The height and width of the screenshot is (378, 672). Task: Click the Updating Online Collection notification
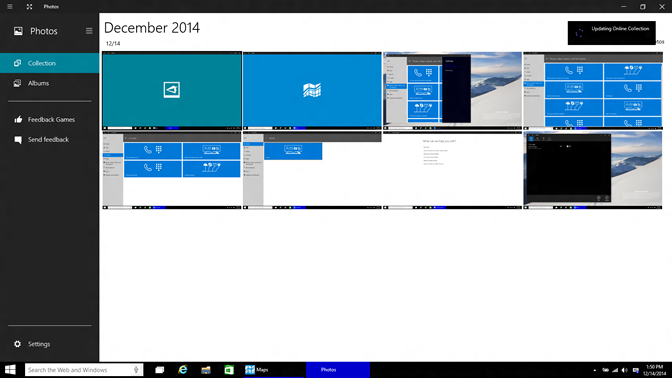pos(612,33)
